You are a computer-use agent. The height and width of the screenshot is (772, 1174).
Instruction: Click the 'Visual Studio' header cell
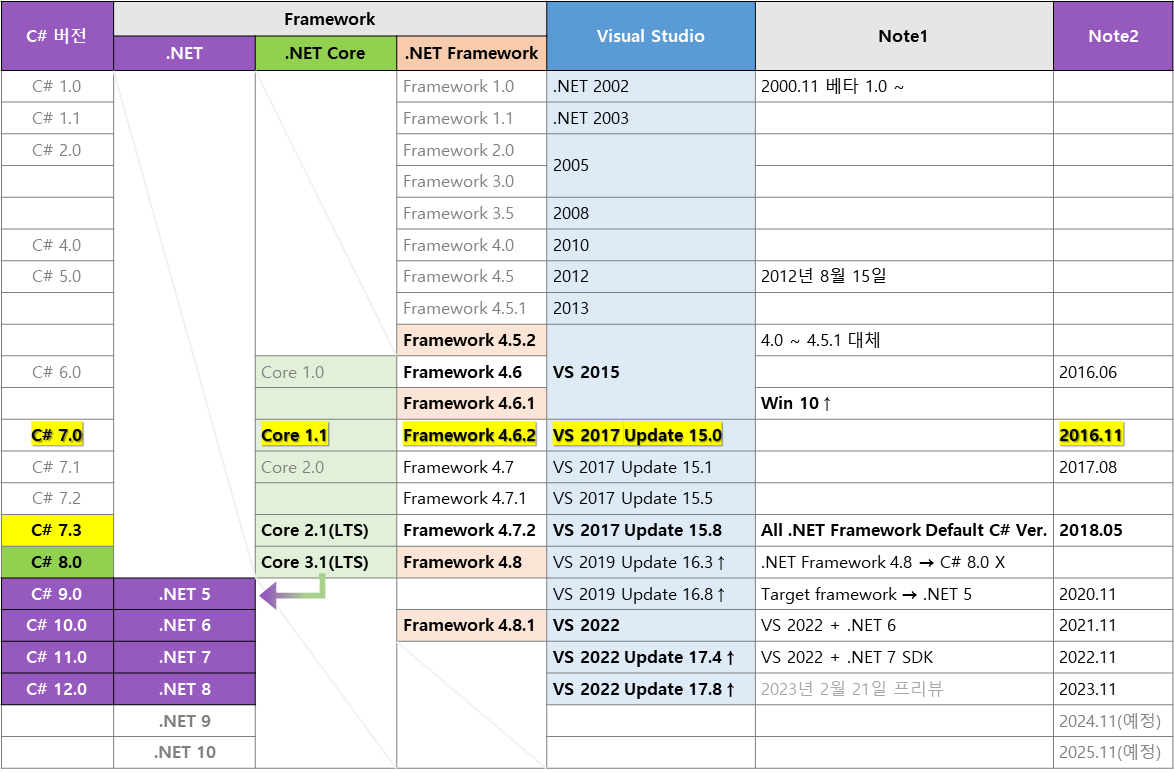point(651,36)
